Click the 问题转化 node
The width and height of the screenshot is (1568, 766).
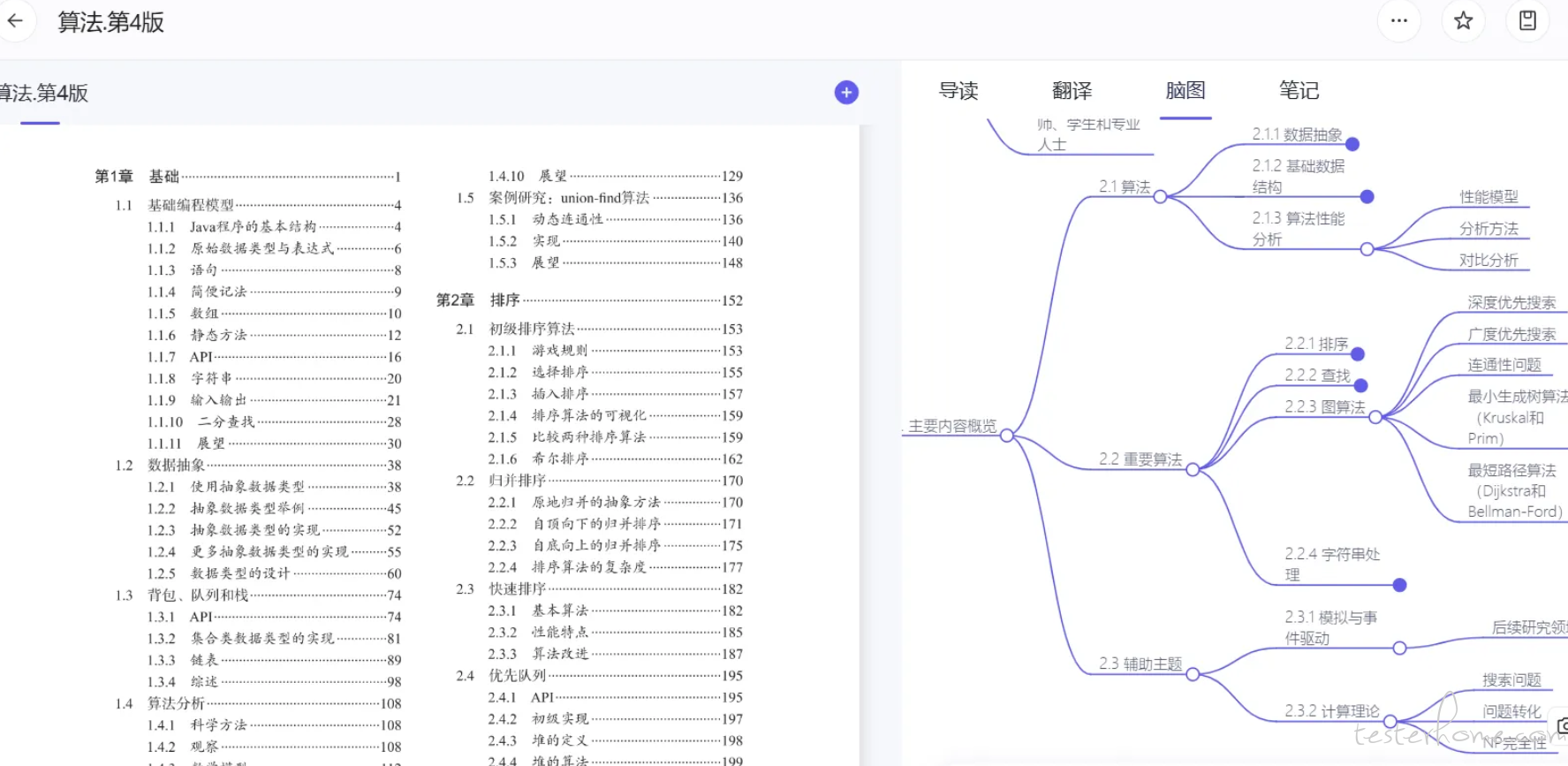tap(1511, 711)
